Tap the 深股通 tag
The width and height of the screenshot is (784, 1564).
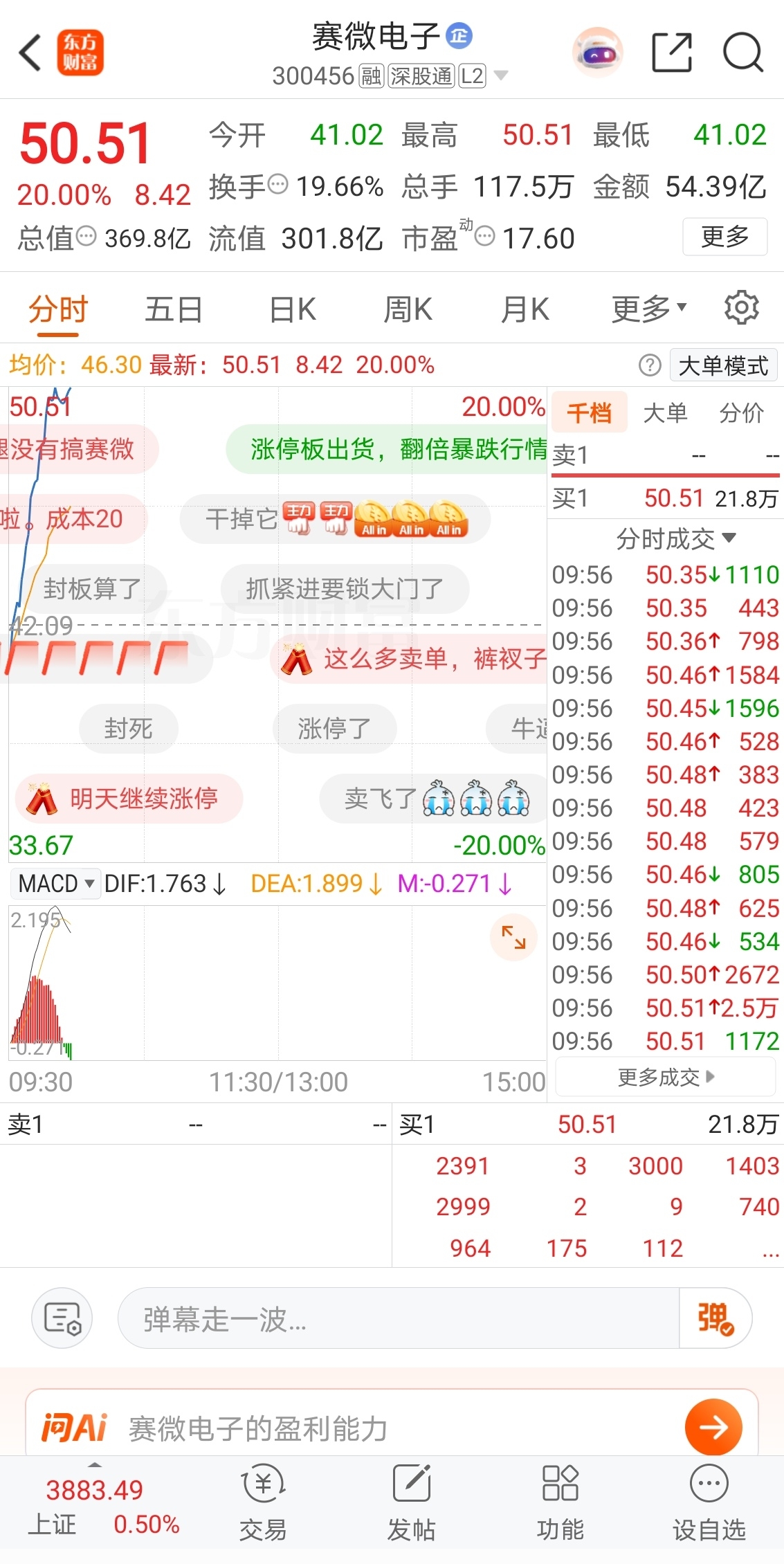[421, 76]
